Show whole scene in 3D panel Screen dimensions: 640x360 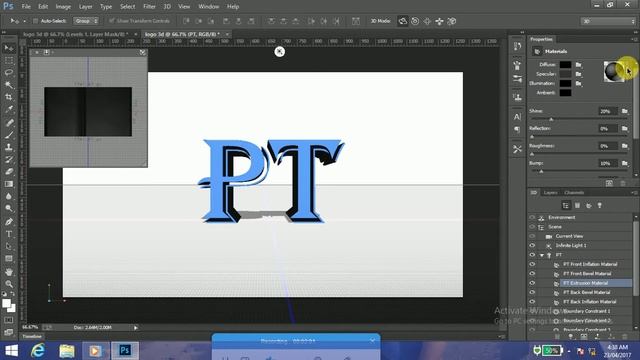click(565, 205)
